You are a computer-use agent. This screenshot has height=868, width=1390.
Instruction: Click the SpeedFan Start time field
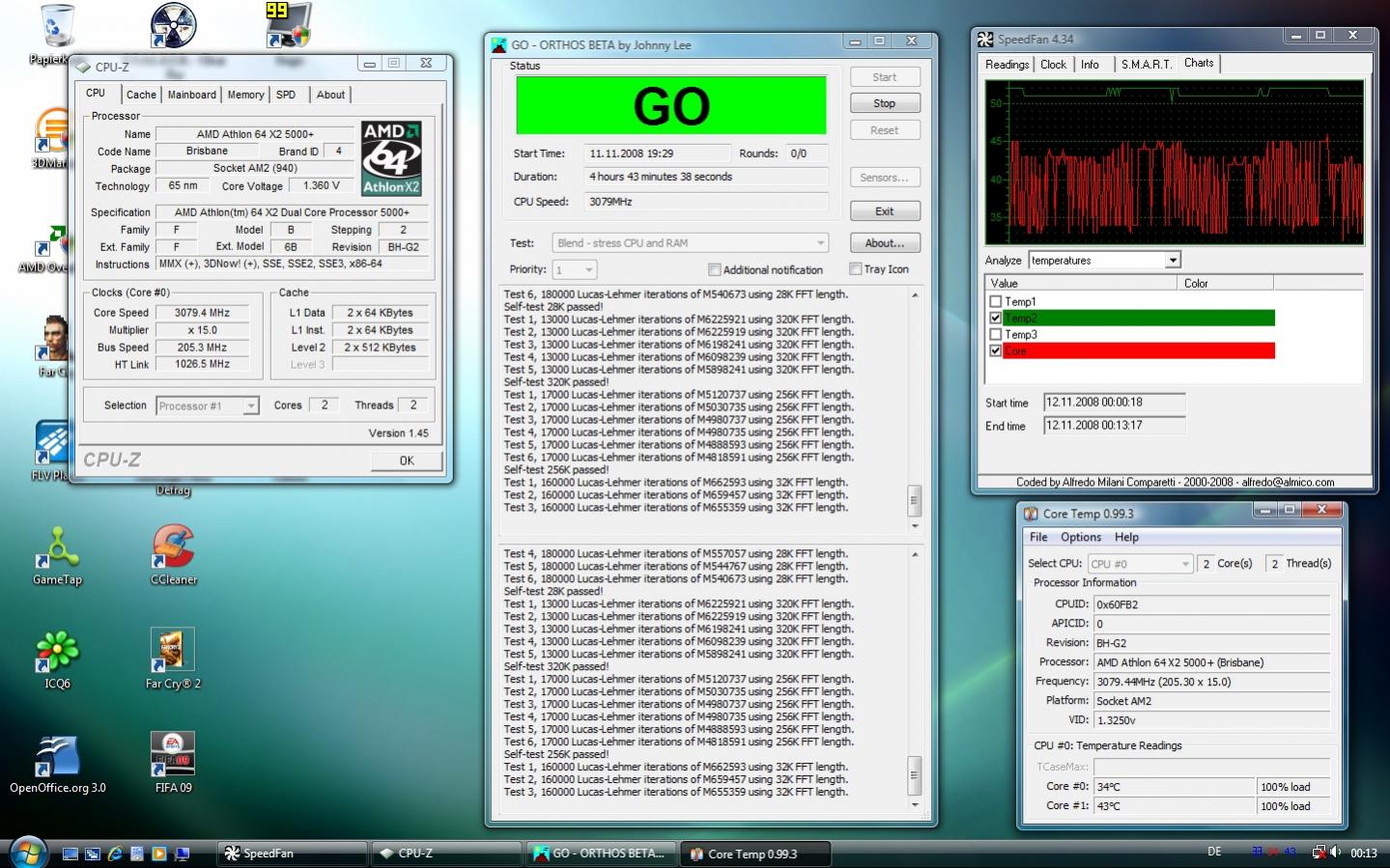[x=1114, y=403]
